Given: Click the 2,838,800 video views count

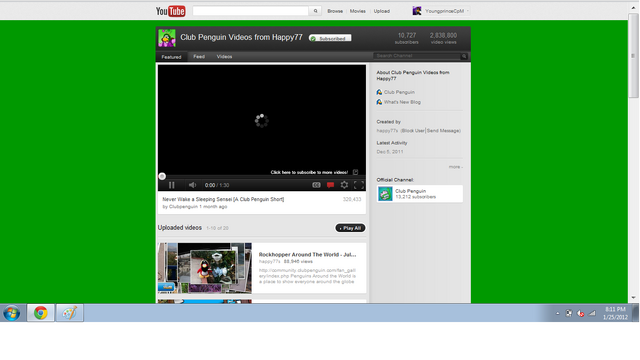Looking at the screenshot, I should pos(443,38).
